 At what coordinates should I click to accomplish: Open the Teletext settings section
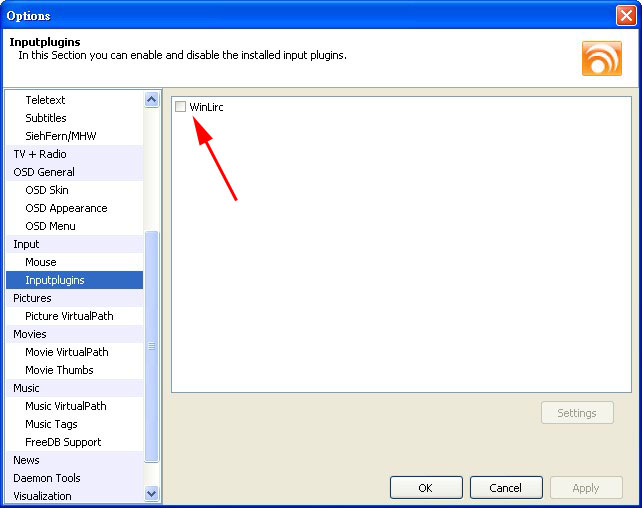click(45, 100)
